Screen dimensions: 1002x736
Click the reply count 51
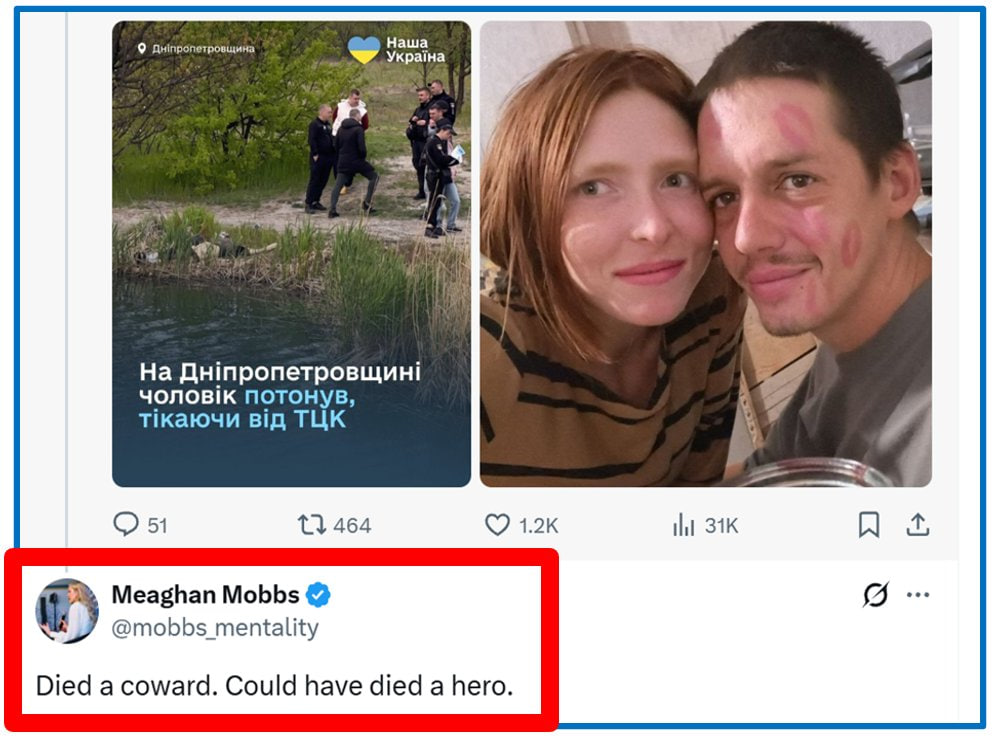tap(157, 526)
